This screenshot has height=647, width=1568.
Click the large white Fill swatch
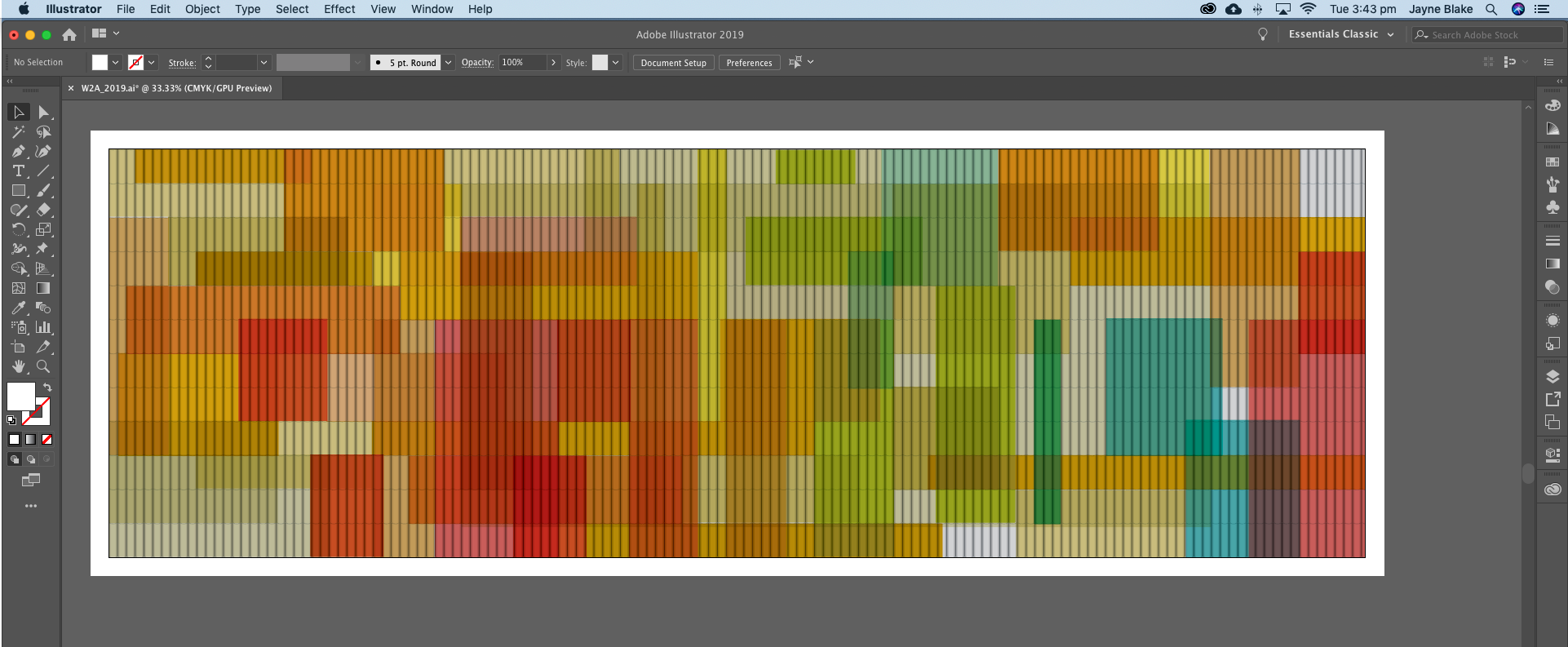(20, 396)
